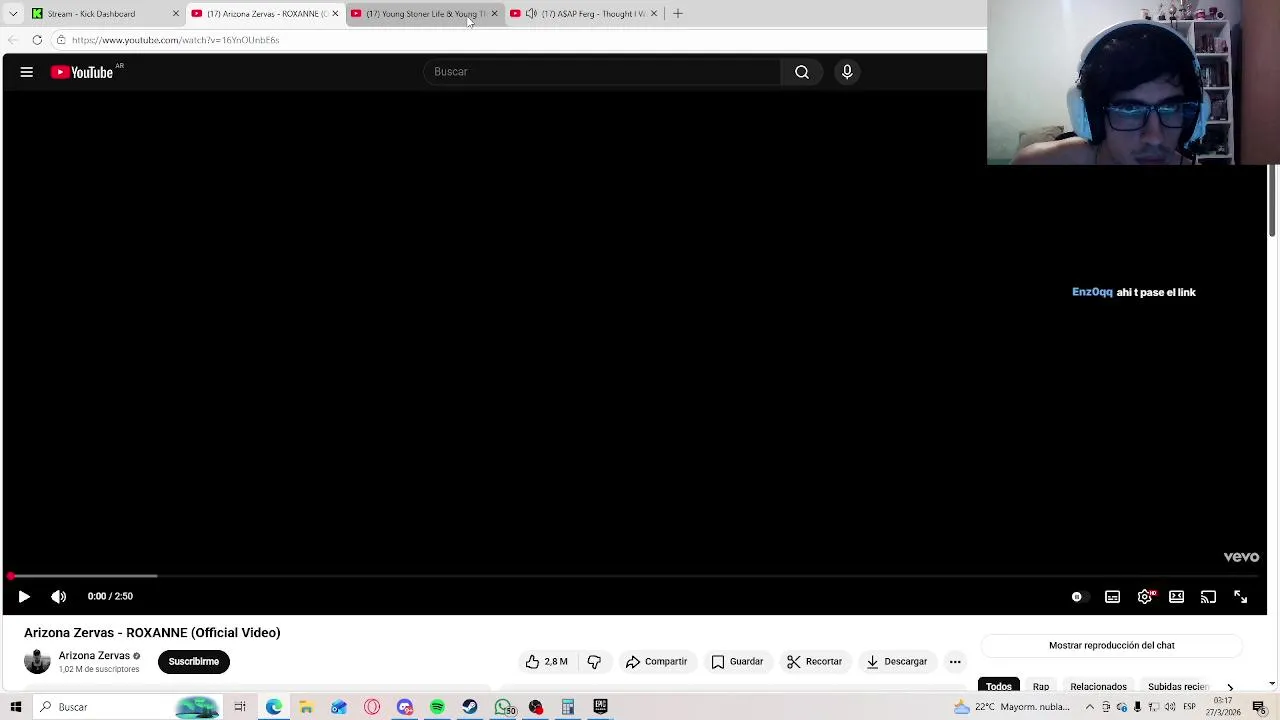Open the Arizona Zervas channel avatar
This screenshot has height=720, width=1280.
pos(37,662)
